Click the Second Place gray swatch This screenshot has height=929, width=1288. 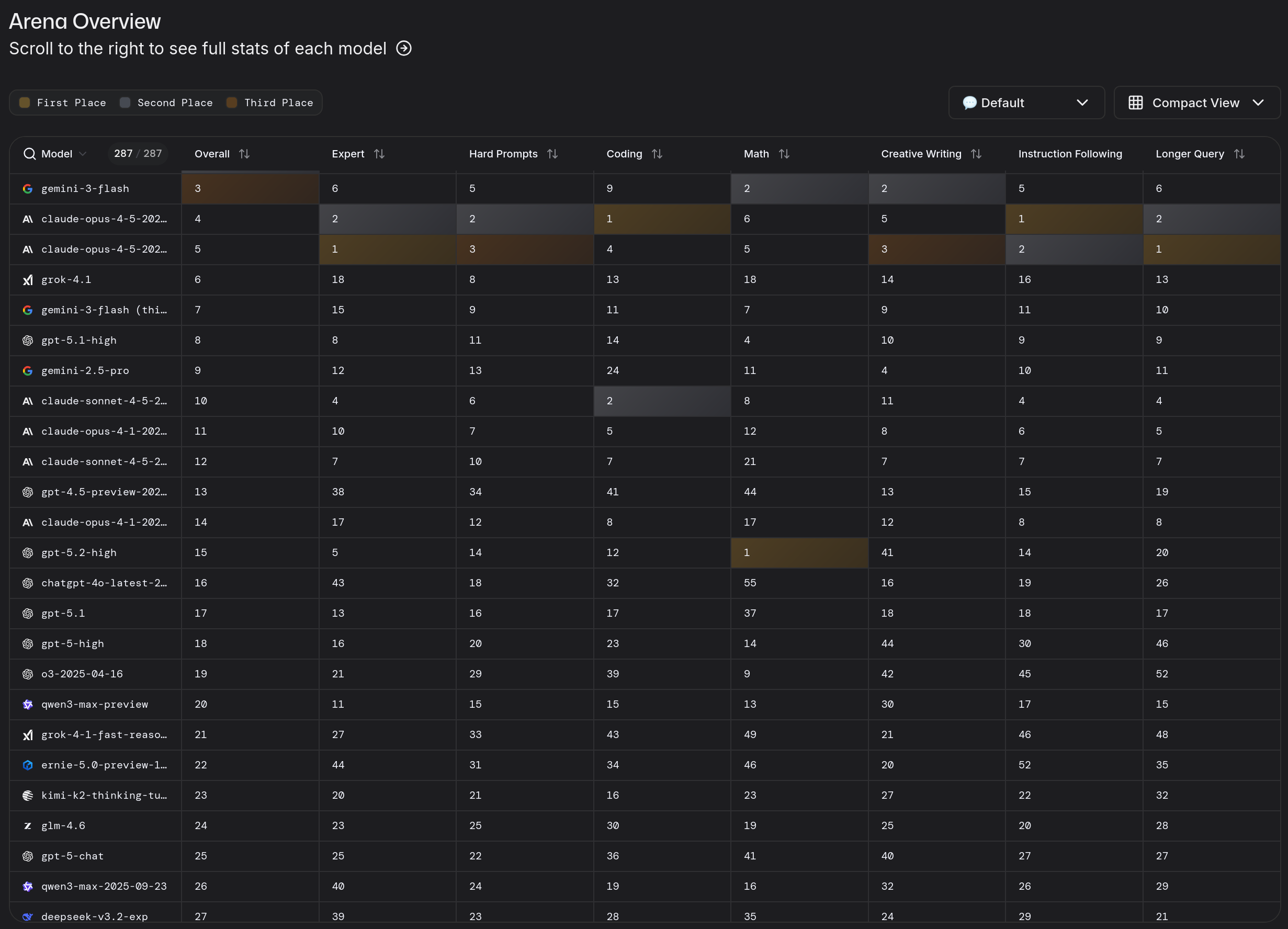125,103
